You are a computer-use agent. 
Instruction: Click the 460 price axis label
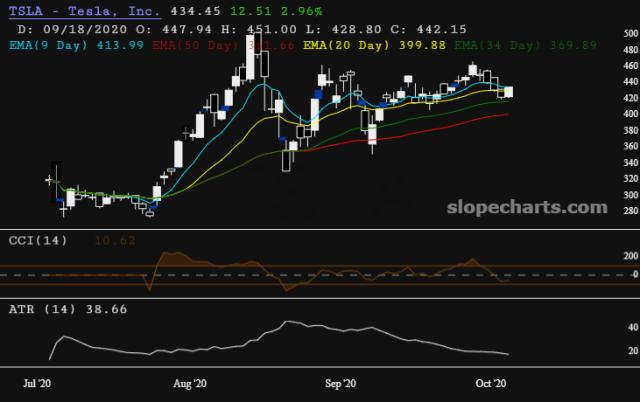[631, 66]
